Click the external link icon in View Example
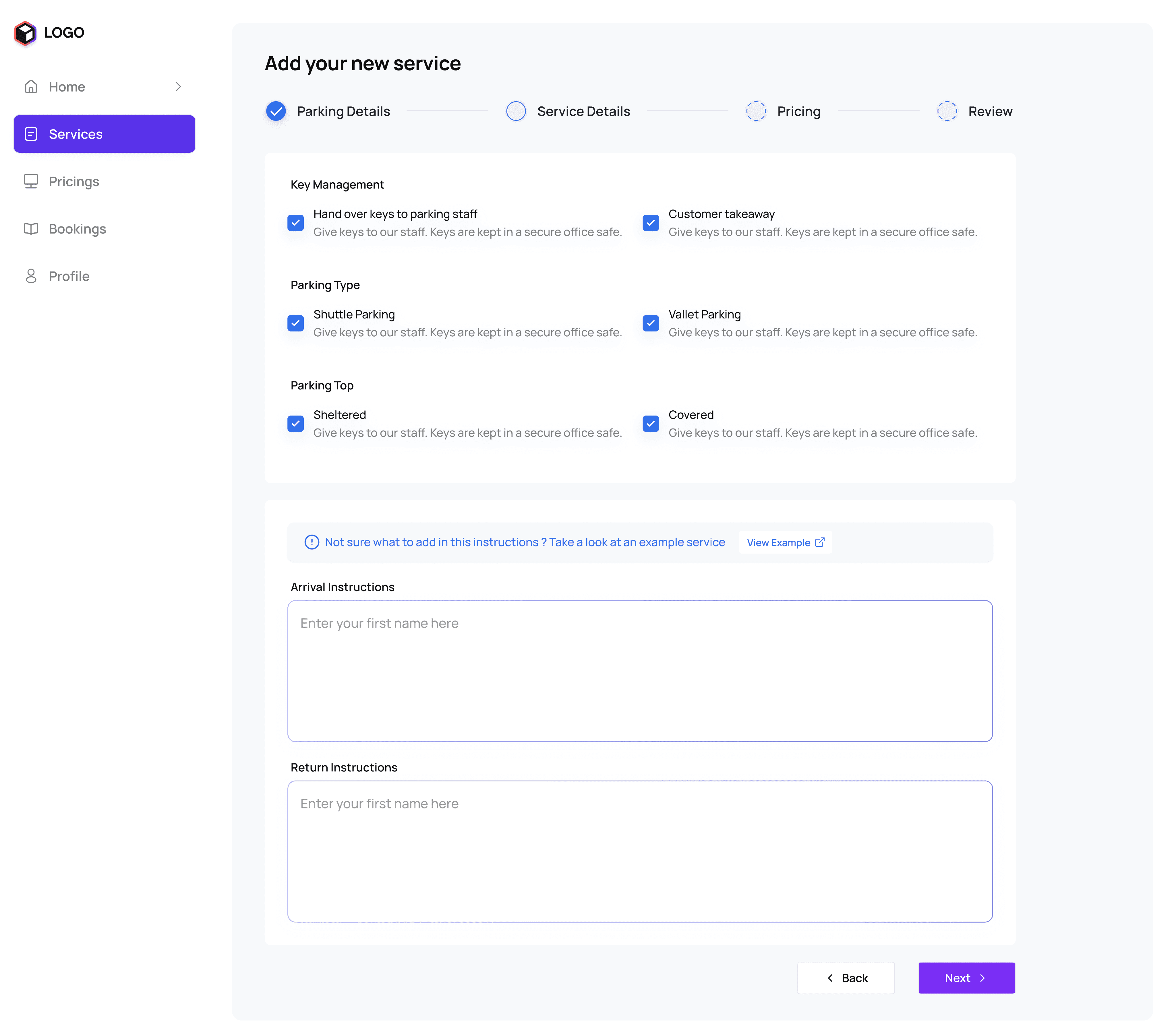 pyautogui.click(x=820, y=542)
